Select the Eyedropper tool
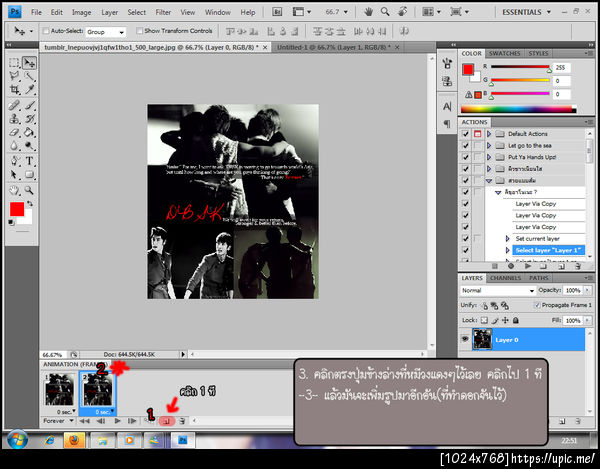The image size is (600, 469). tap(29, 90)
